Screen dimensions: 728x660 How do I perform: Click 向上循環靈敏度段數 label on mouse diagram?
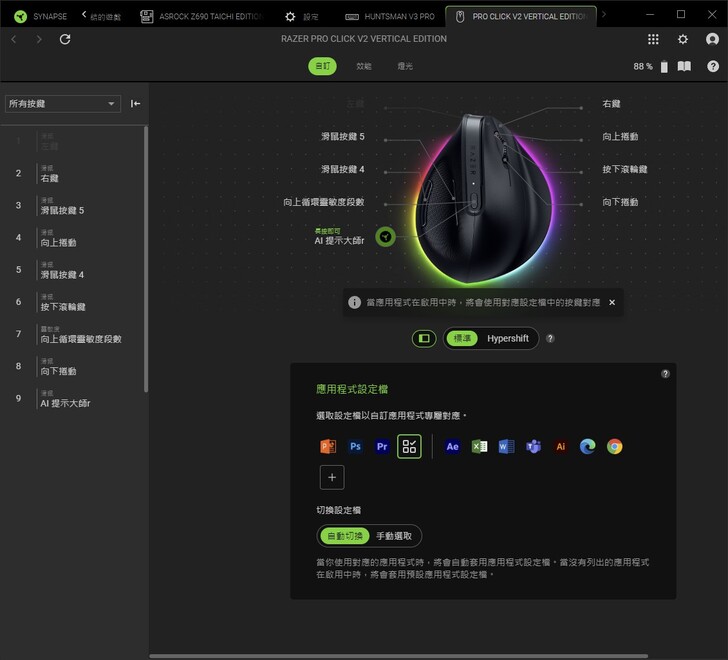[324, 202]
